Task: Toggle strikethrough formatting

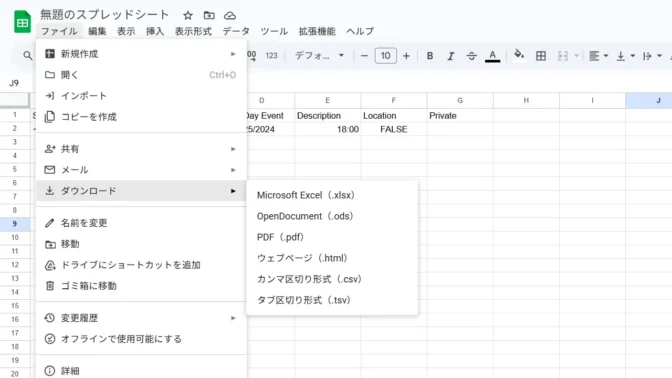Action: [471, 56]
